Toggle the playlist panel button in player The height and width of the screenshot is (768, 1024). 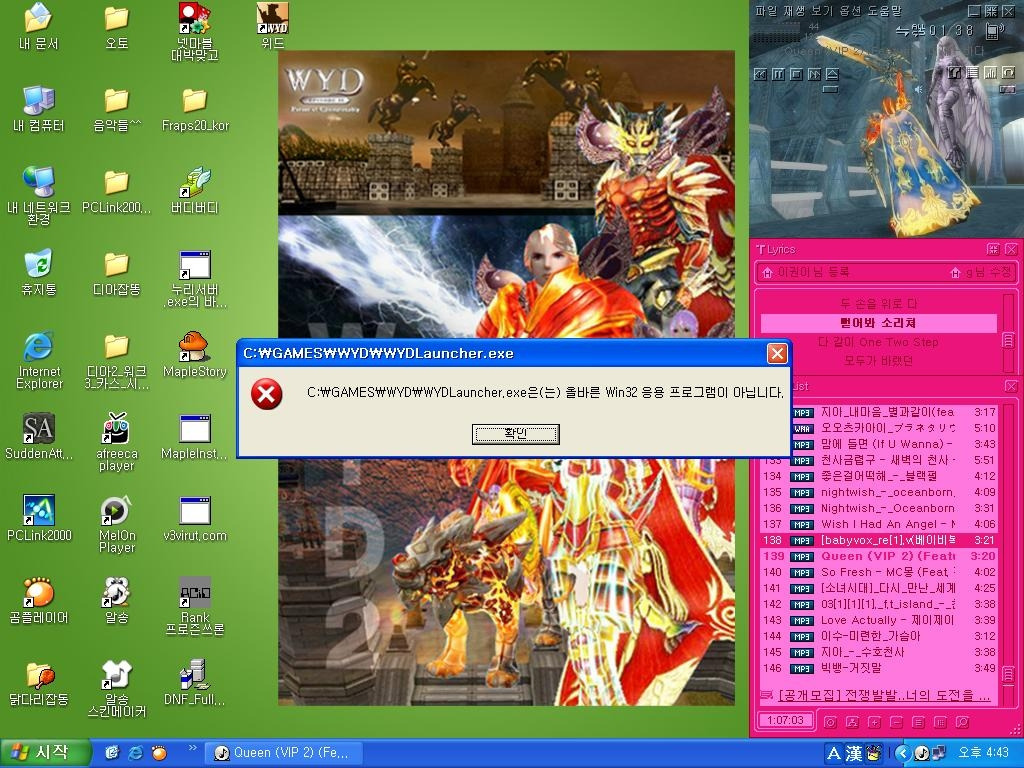click(972, 72)
